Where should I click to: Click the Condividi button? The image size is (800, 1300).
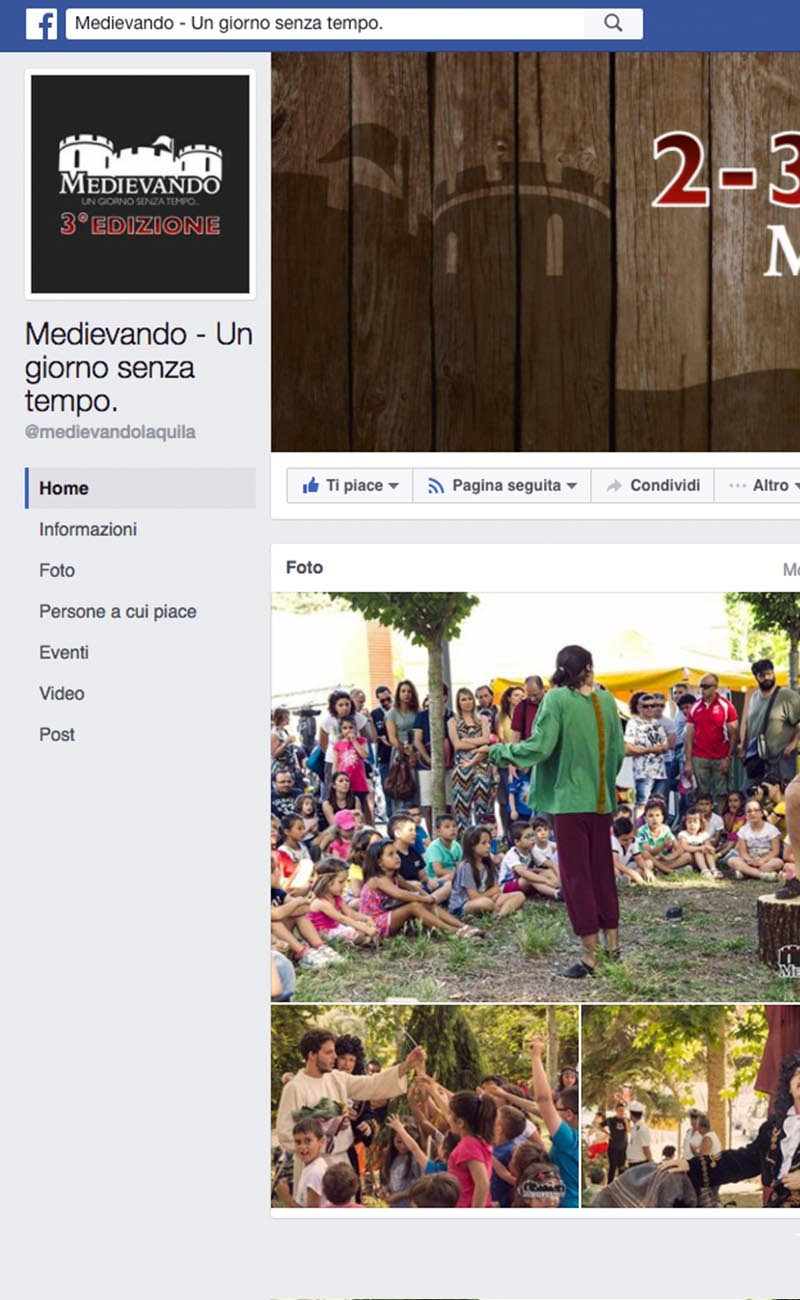(x=652, y=485)
